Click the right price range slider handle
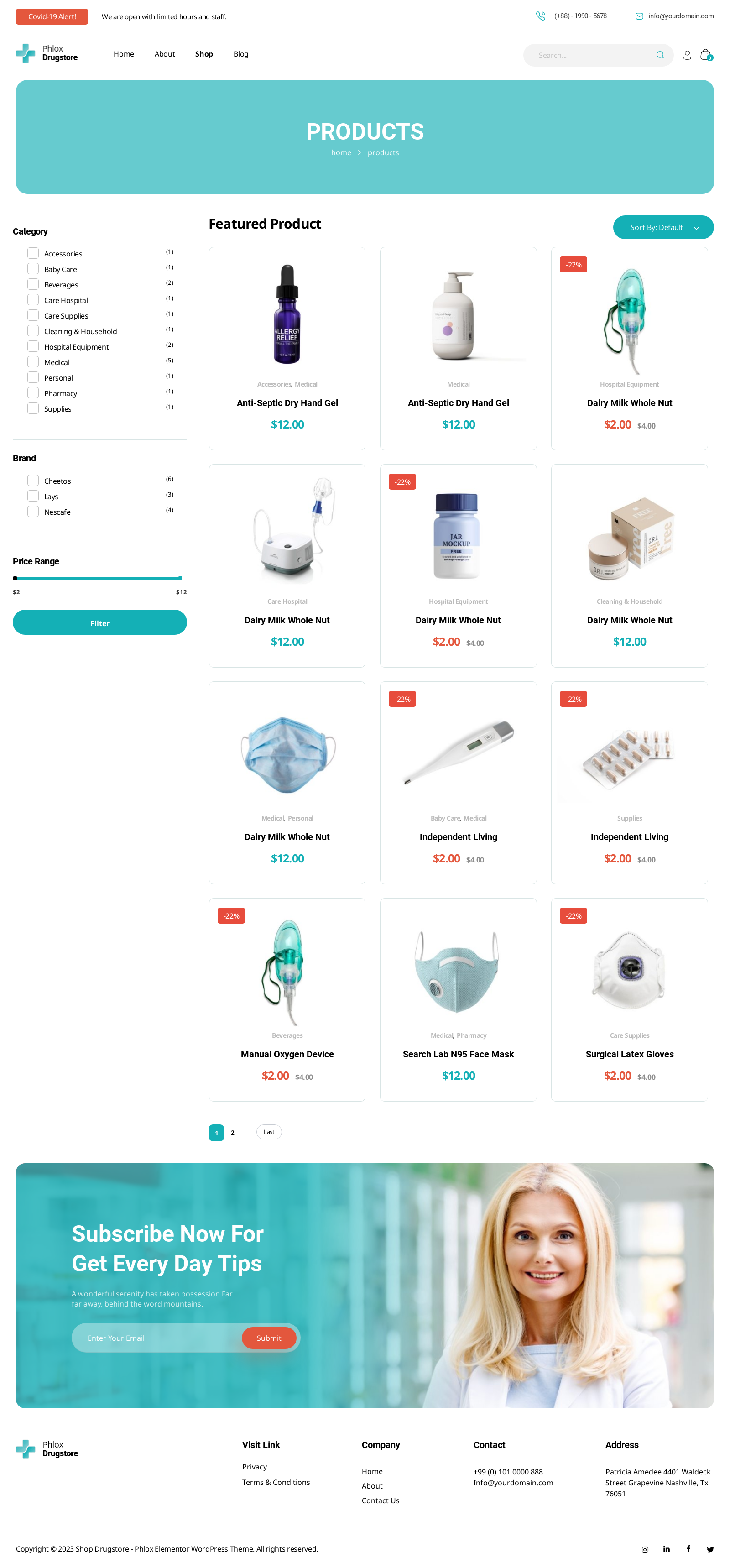The image size is (730, 1568). tap(180, 578)
